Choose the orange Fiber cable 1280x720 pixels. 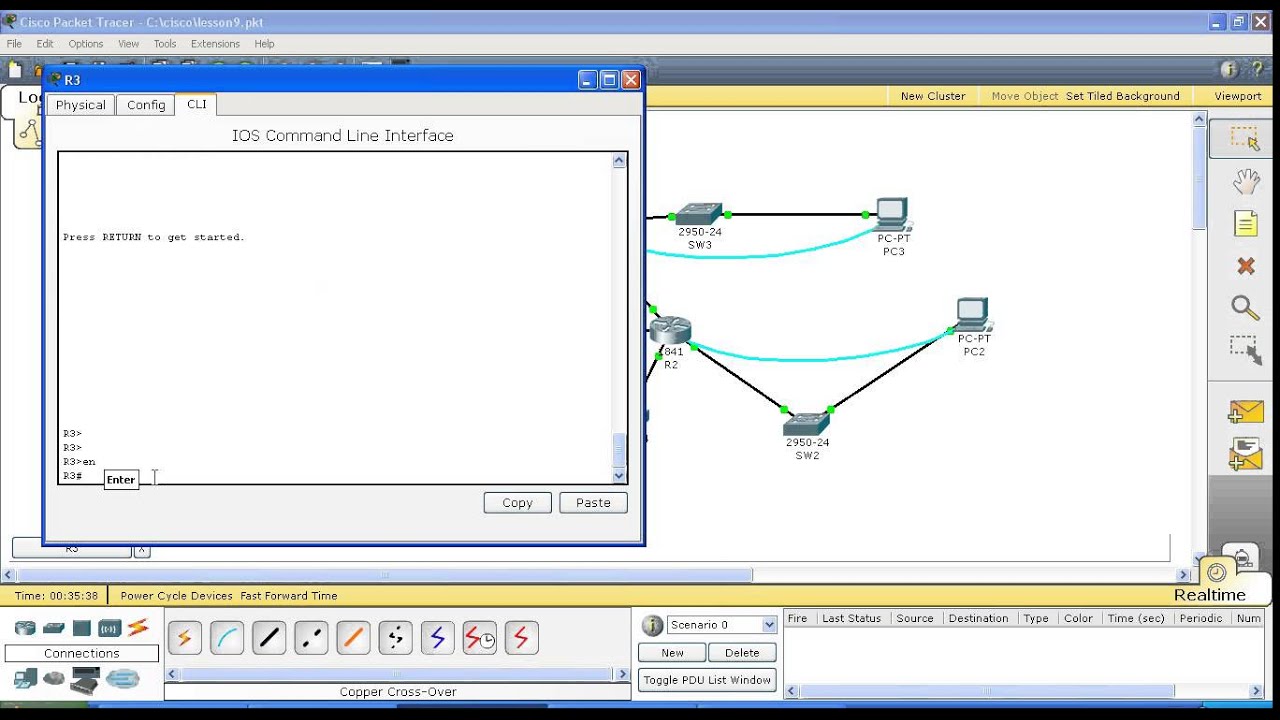(353, 638)
